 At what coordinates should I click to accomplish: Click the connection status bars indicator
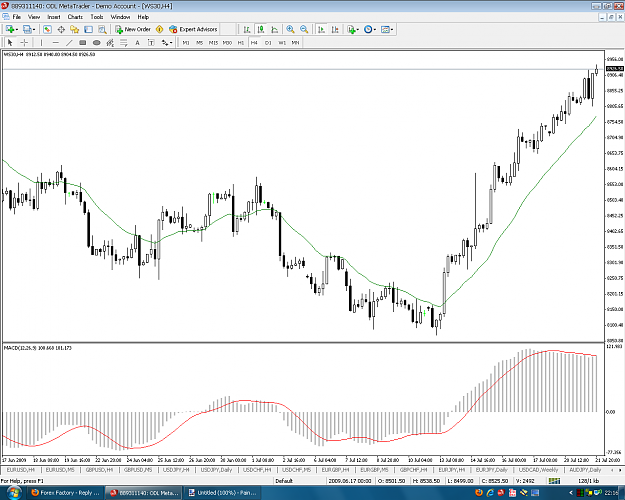point(554,481)
